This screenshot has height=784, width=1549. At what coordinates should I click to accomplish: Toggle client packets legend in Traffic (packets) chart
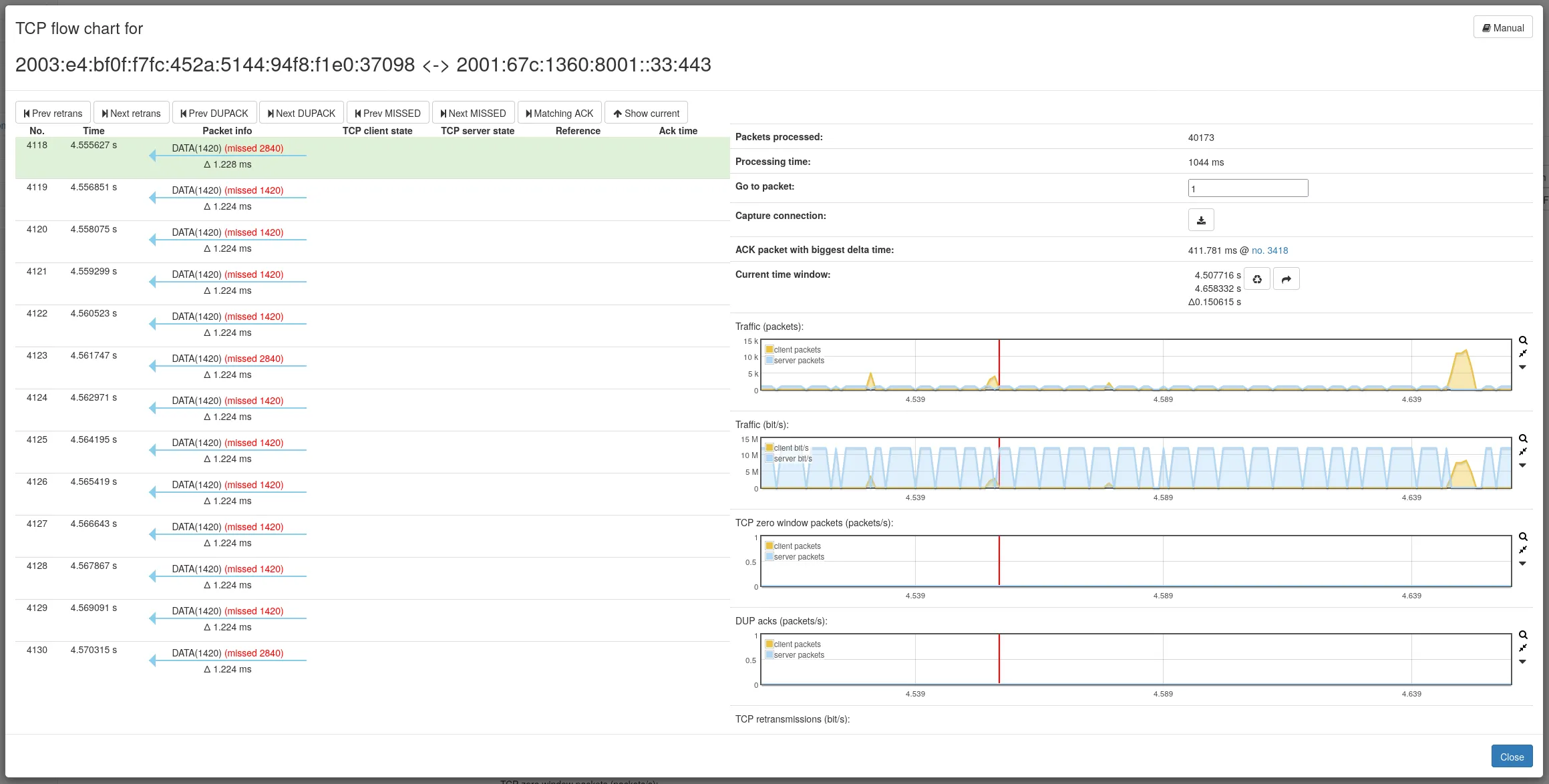click(x=796, y=350)
